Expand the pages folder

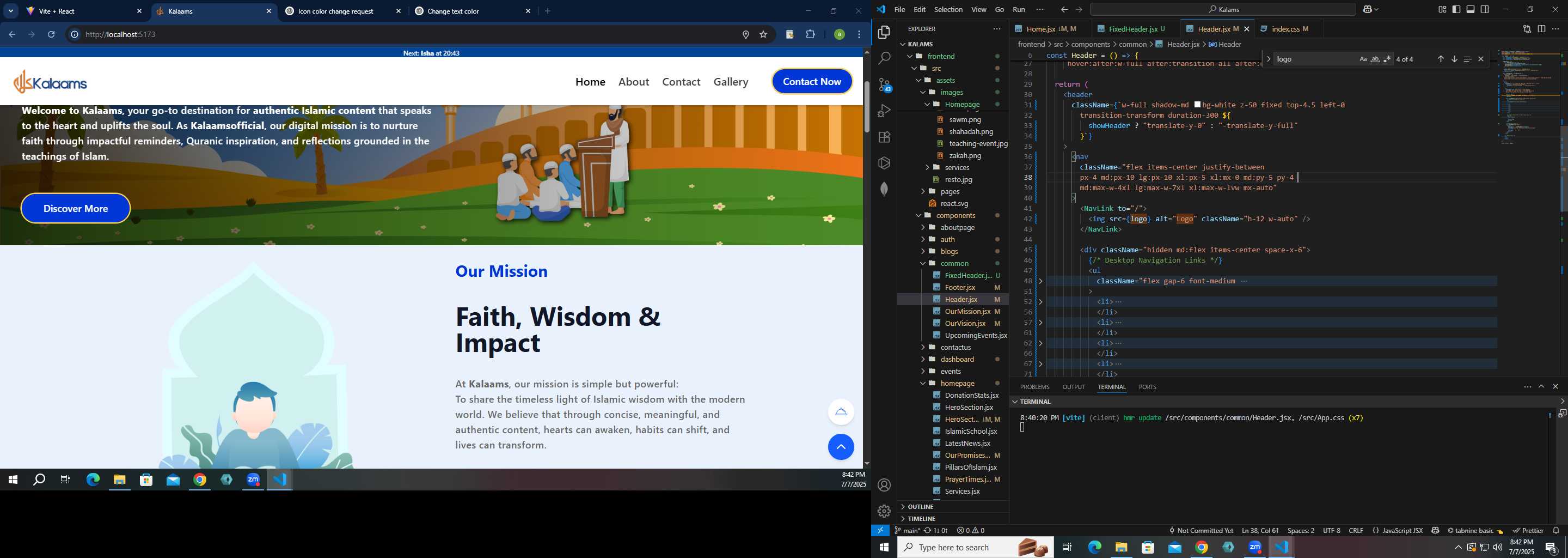tap(950, 191)
